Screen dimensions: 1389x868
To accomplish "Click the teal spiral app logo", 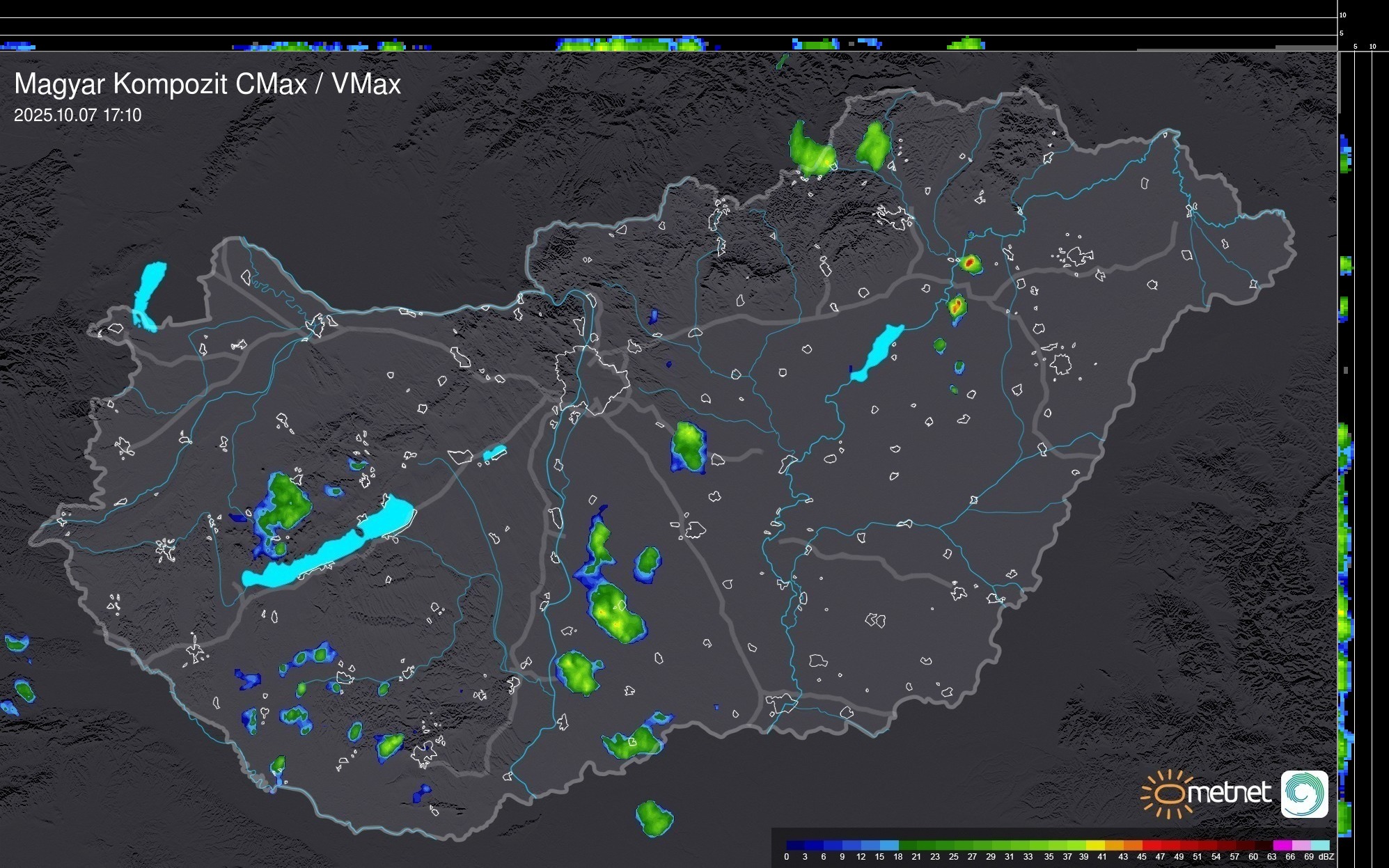I will [x=1304, y=794].
